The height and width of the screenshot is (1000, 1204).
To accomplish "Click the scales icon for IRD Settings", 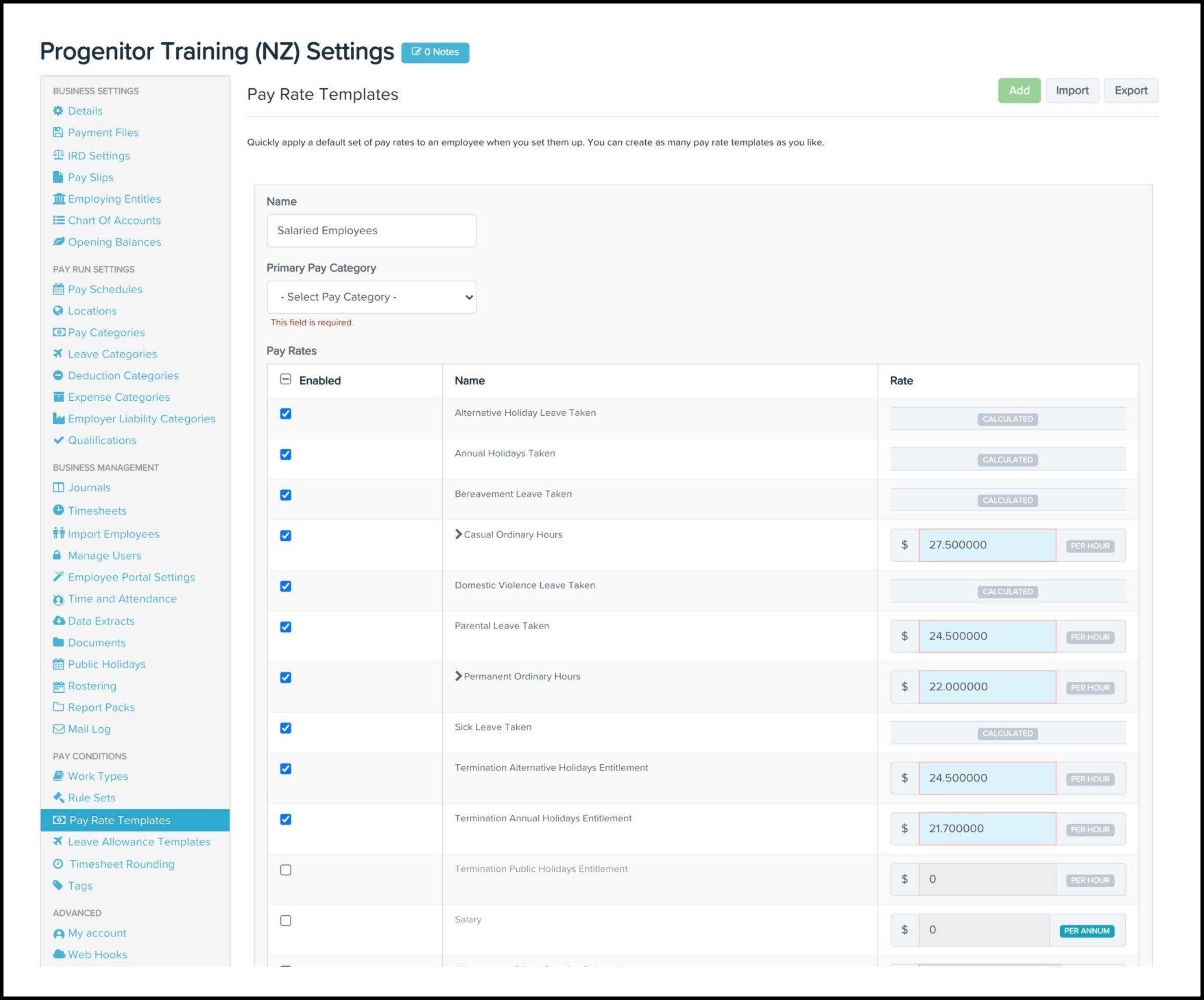I will click(x=58, y=155).
